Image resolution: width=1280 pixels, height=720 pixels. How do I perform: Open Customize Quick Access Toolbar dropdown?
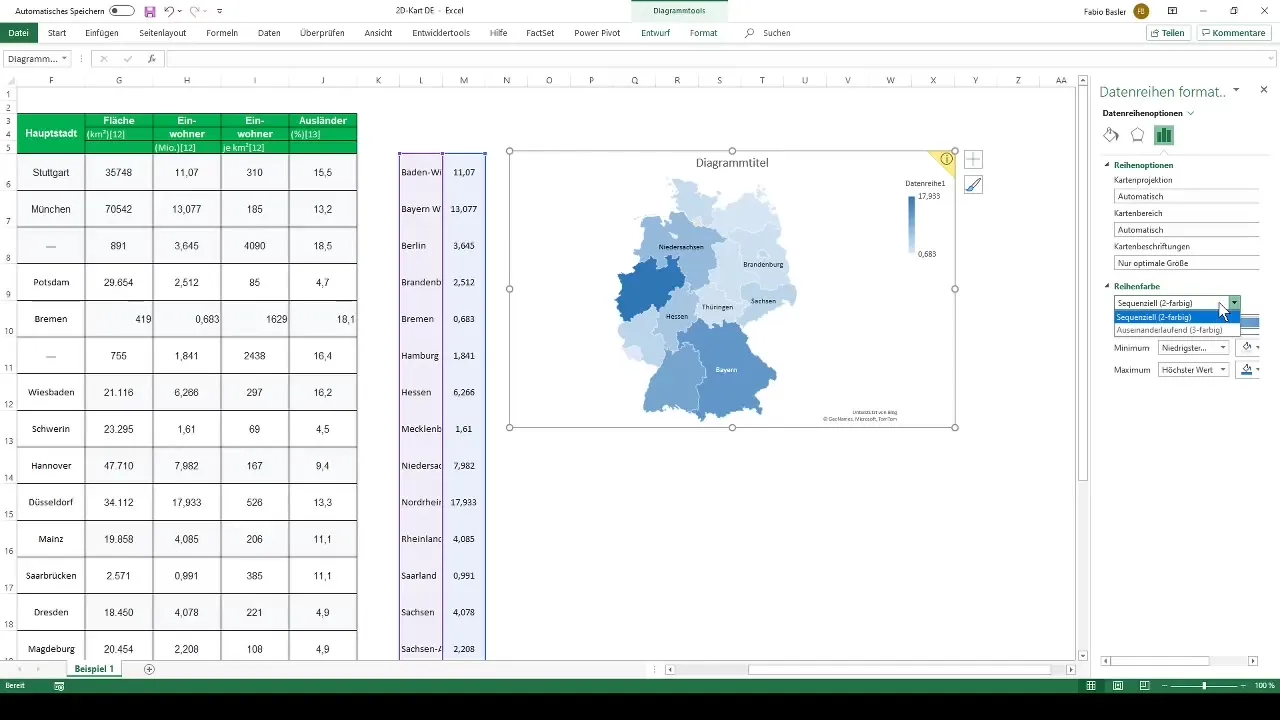pyautogui.click(x=219, y=11)
